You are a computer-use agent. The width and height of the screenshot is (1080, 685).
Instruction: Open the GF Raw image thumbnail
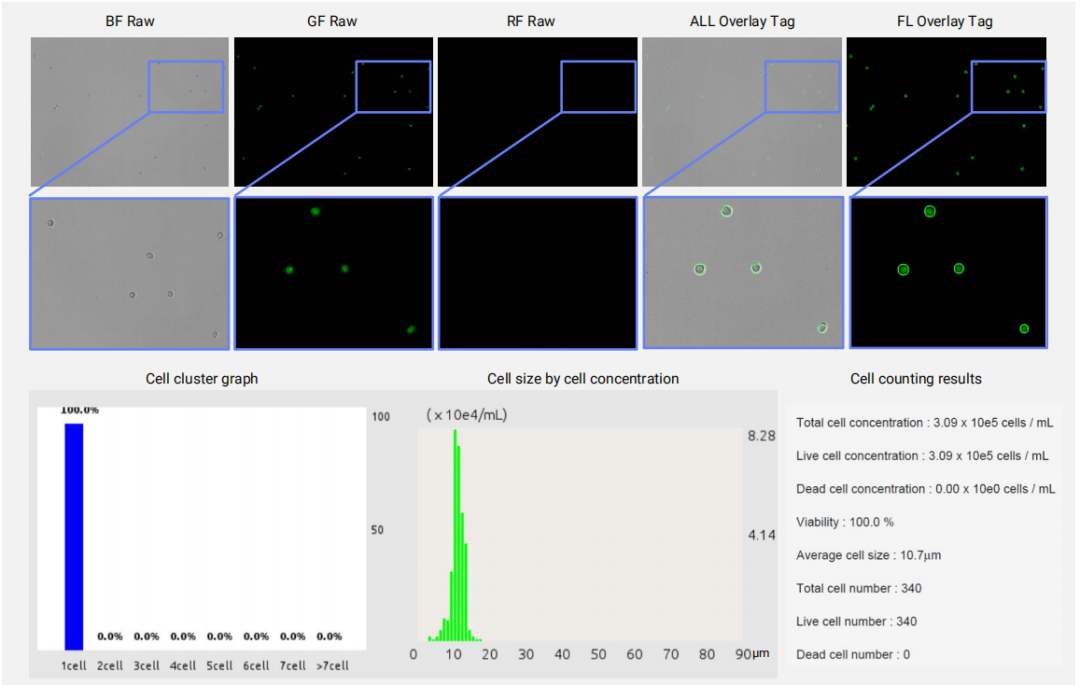coord(333,112)
